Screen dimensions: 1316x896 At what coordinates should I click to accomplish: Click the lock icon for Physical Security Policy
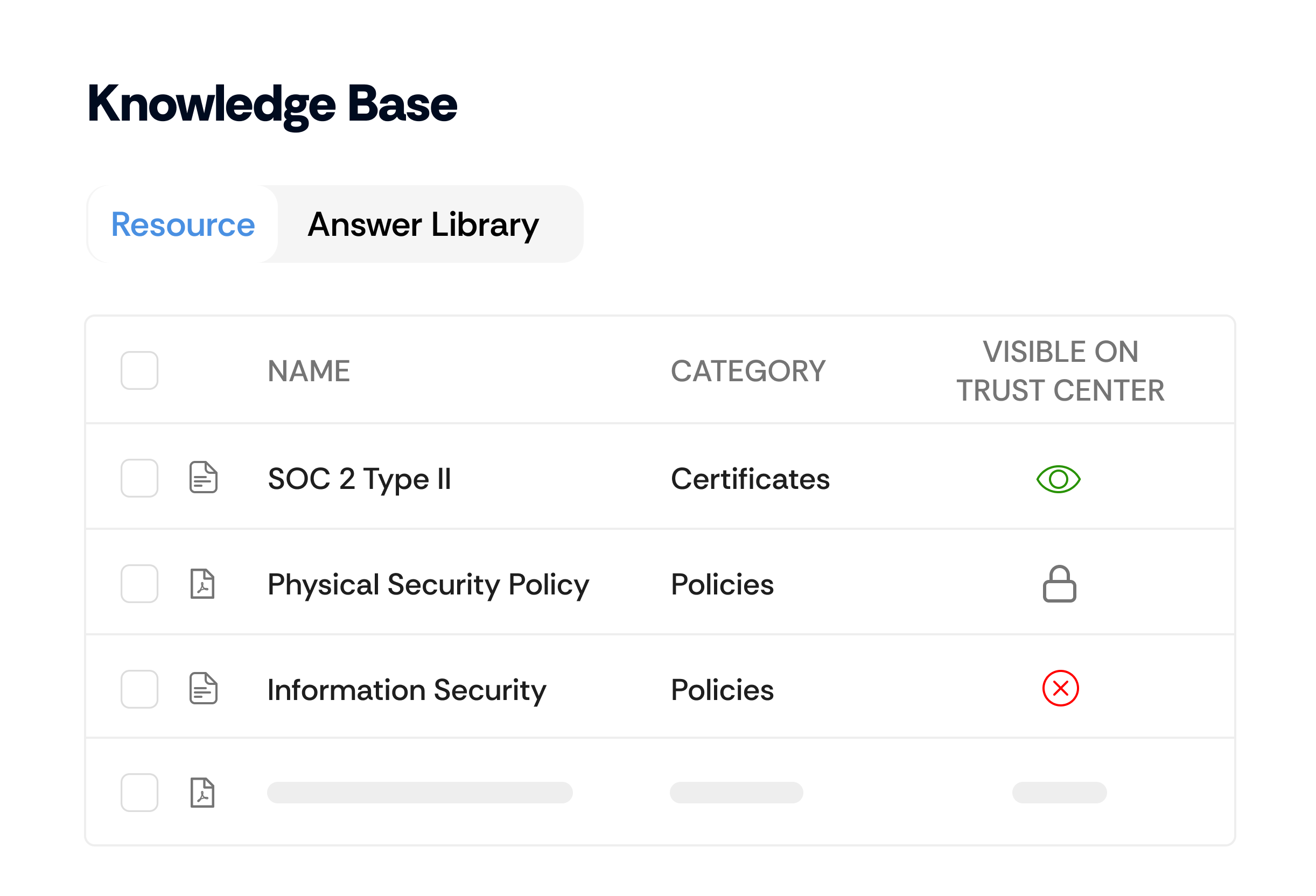1060,584
